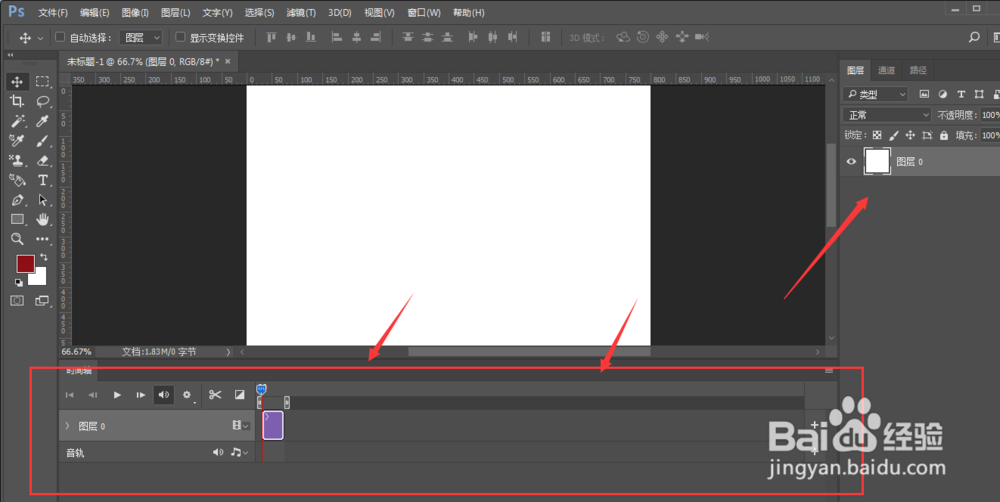
Task: Toggle the type layer filter icon
Action: tap(961, 94)
